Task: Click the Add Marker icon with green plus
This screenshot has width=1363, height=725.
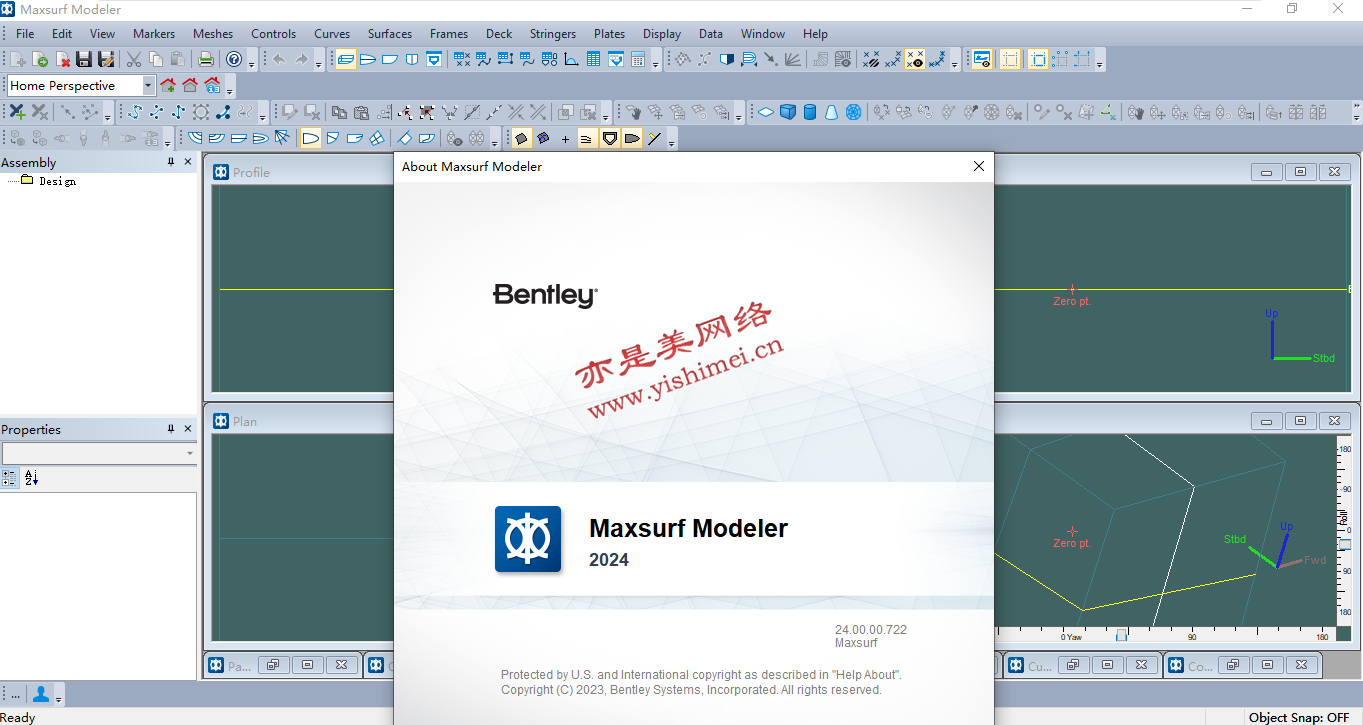Action: 17,111
